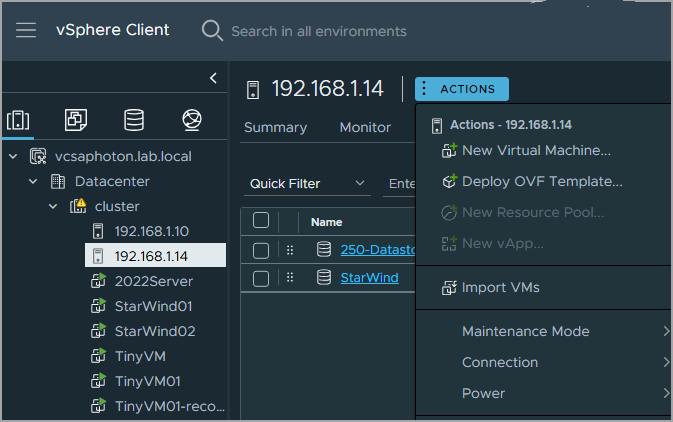Open the StarWind datastore link
Screen dimensions: 673x422
pos(370,278)
